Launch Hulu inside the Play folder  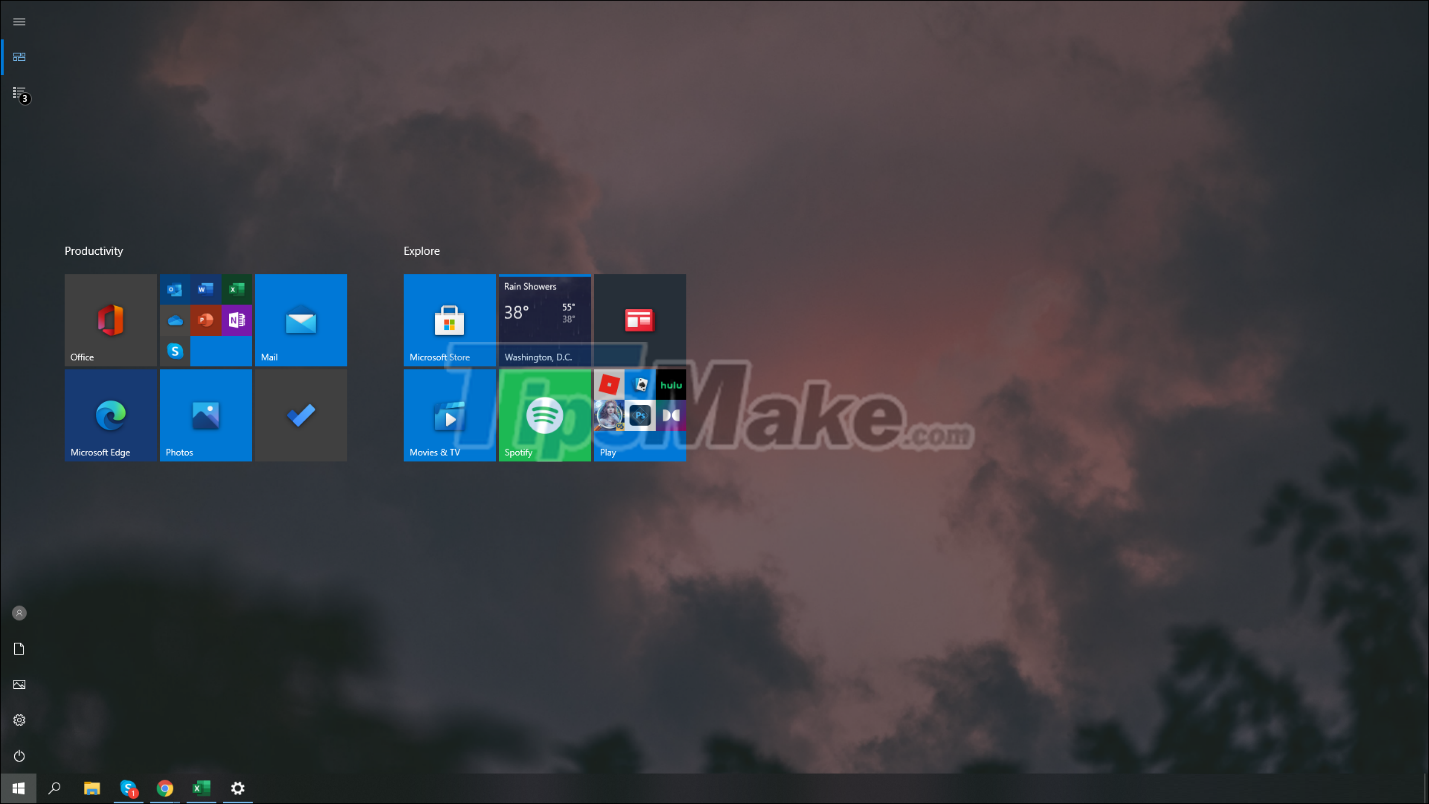click(x=671, y=385)
